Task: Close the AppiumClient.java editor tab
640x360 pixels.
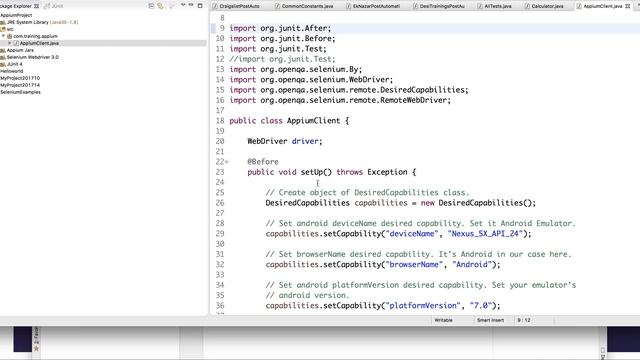Action: [628, 6]
